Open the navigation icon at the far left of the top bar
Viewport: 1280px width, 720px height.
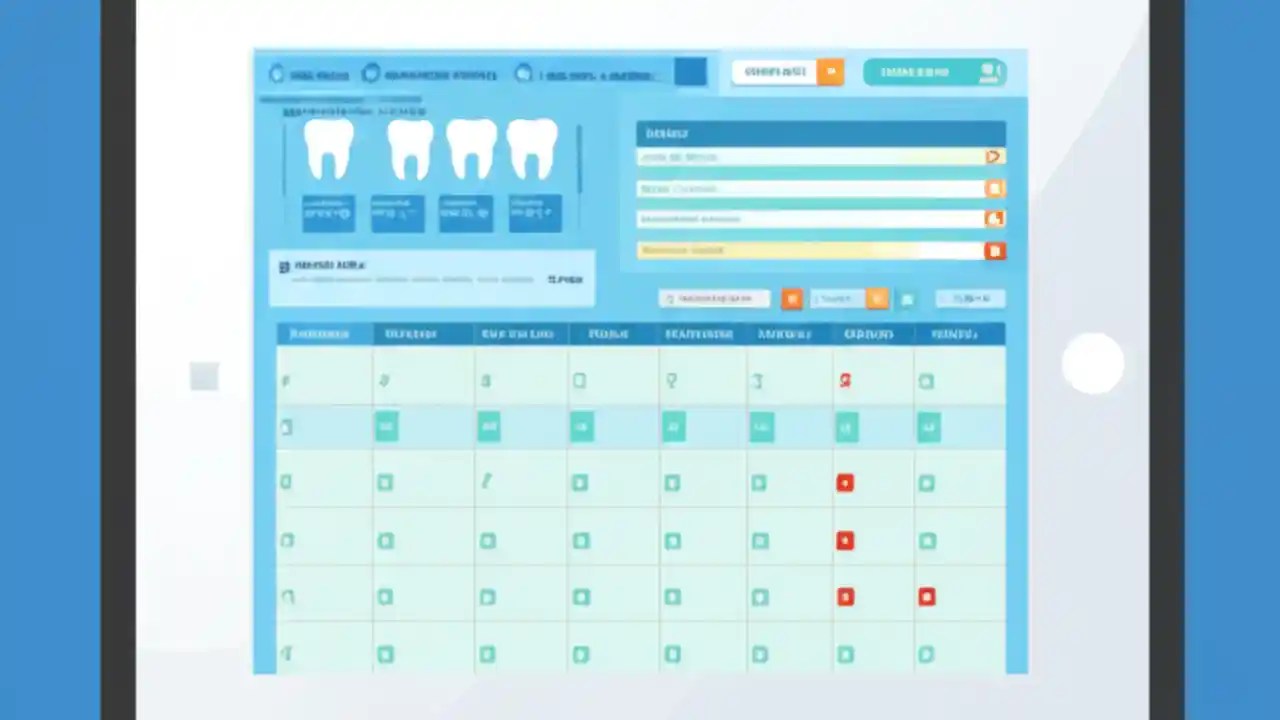point(277,73)
